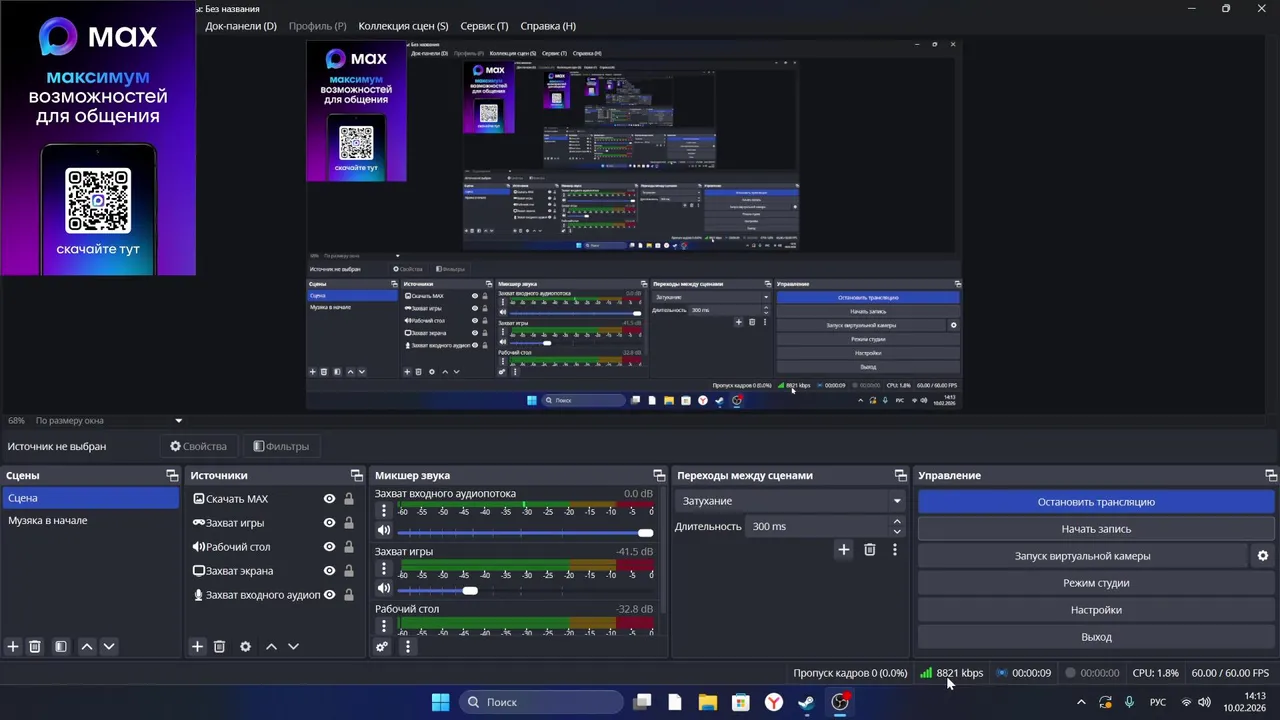Decrease Длительность with down stepper arrow
The width and height of the screenshot is (1280, 720).
(897, 532)
